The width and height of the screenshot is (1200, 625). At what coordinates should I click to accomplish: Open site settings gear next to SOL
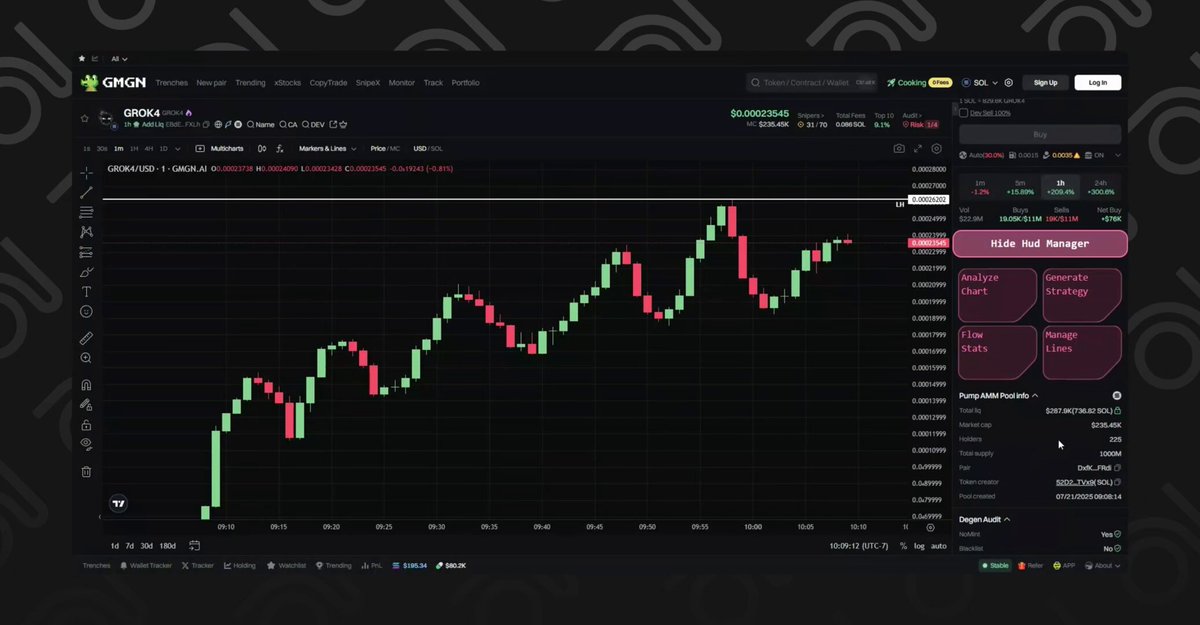pos(1008,83)
